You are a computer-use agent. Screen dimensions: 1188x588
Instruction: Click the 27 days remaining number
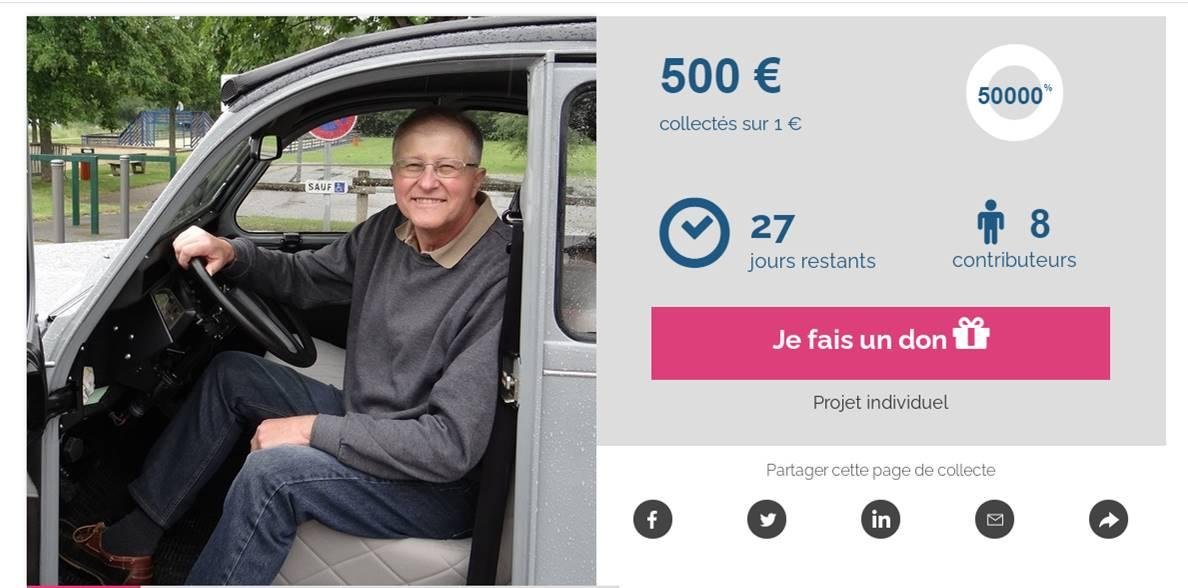(772, 229)
